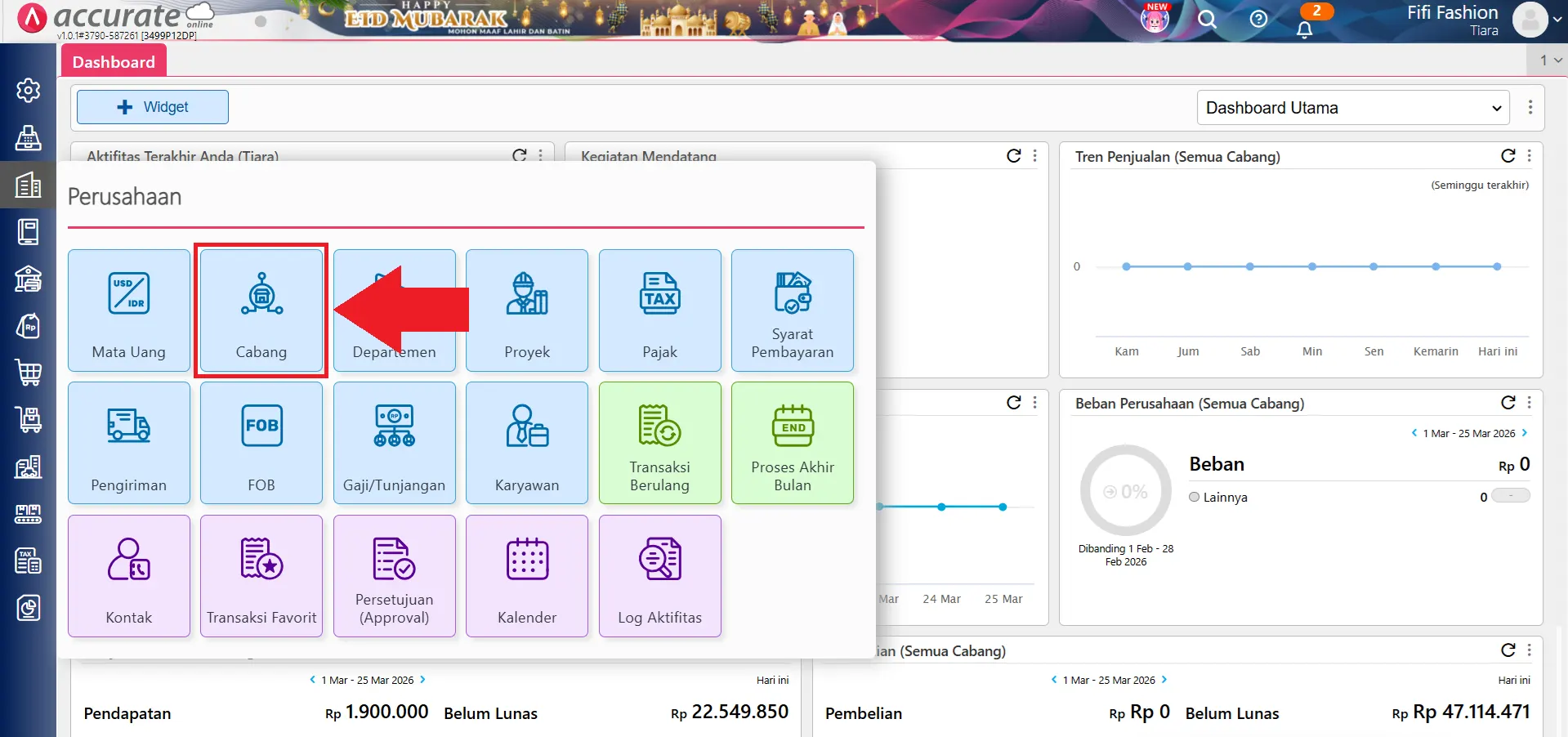
Task: Open the Mata Uang currency tile
Action: (x=129, y=310)
